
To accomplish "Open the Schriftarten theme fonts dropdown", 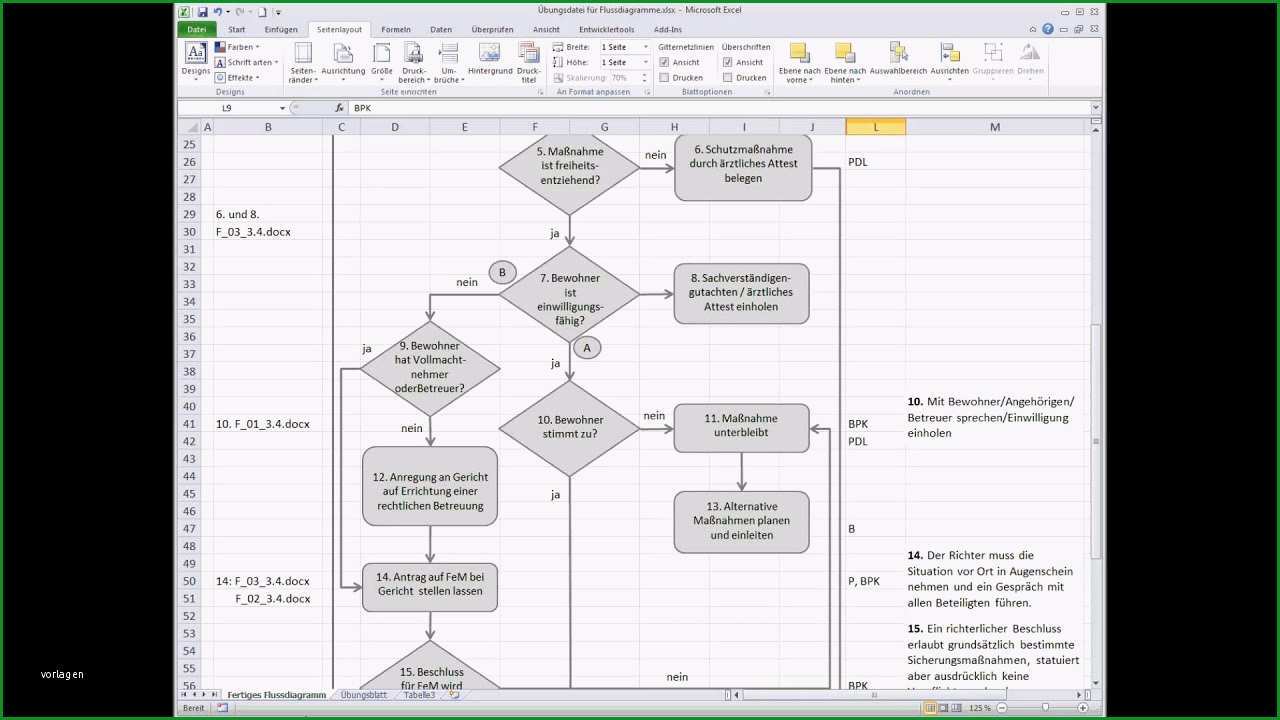I will (247, 62).
